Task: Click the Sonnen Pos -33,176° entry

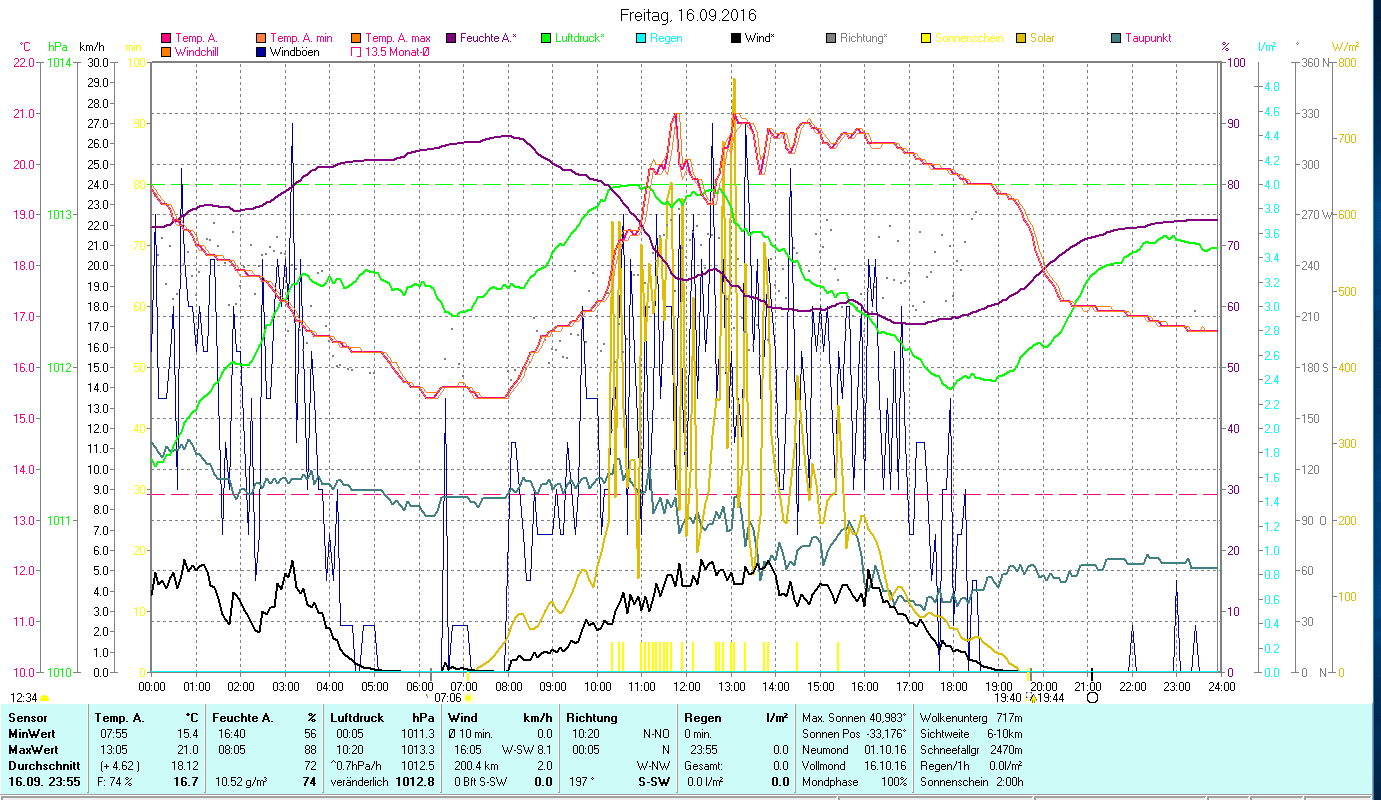Action: [x=856, y=734]
